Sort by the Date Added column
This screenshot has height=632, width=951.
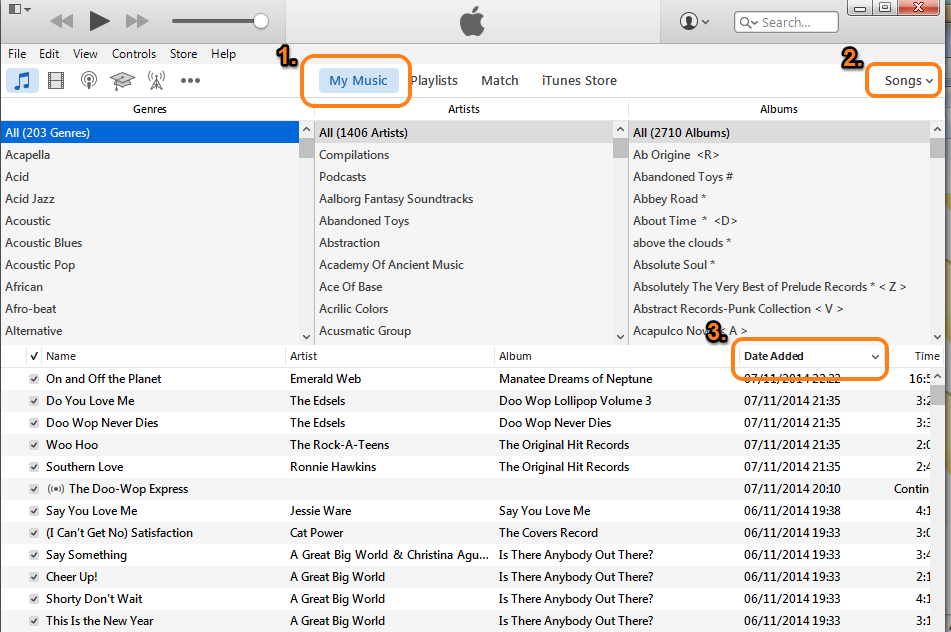[x=810, y=356]
